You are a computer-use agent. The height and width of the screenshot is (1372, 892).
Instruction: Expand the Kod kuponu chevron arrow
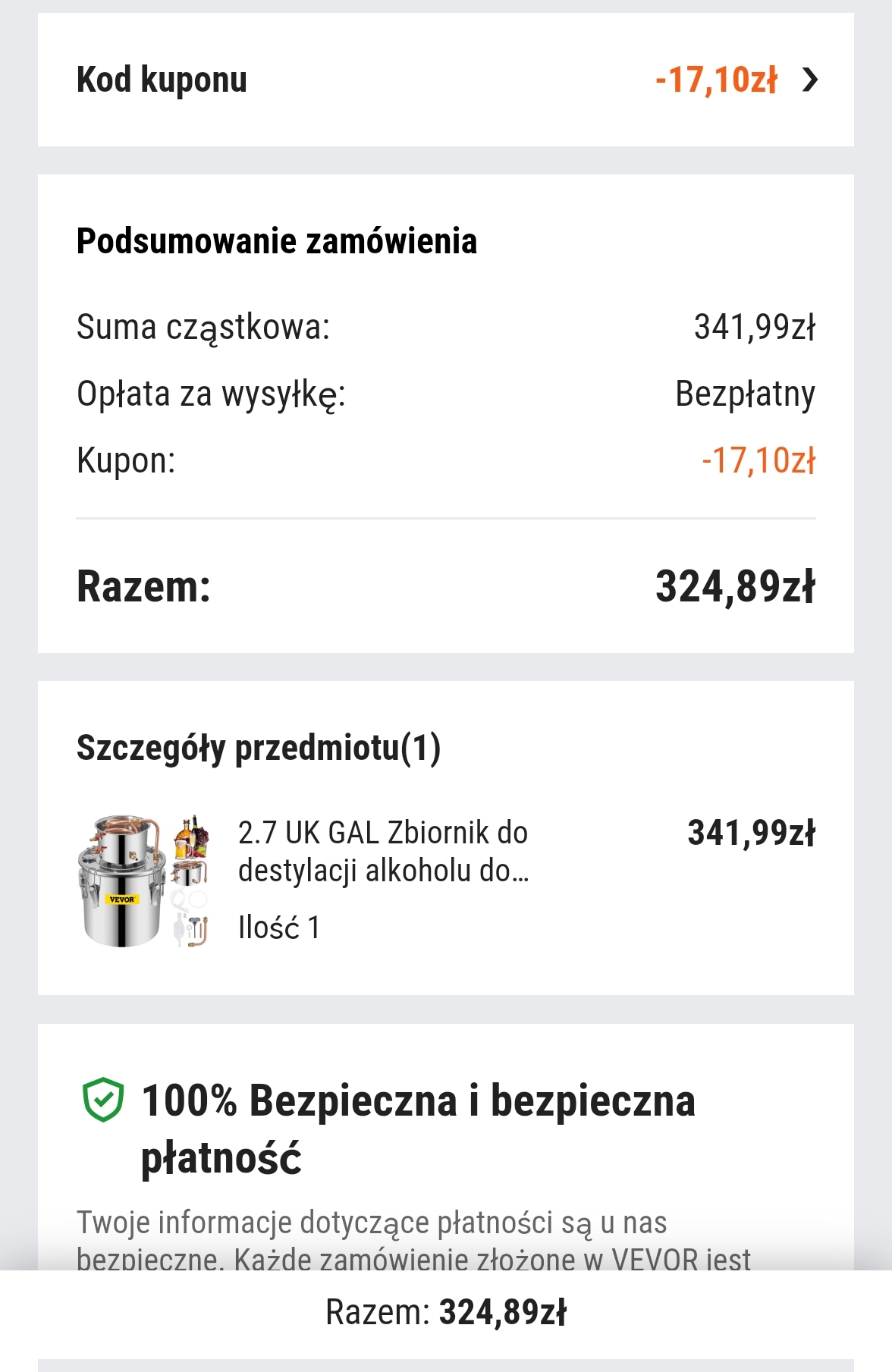810,80
